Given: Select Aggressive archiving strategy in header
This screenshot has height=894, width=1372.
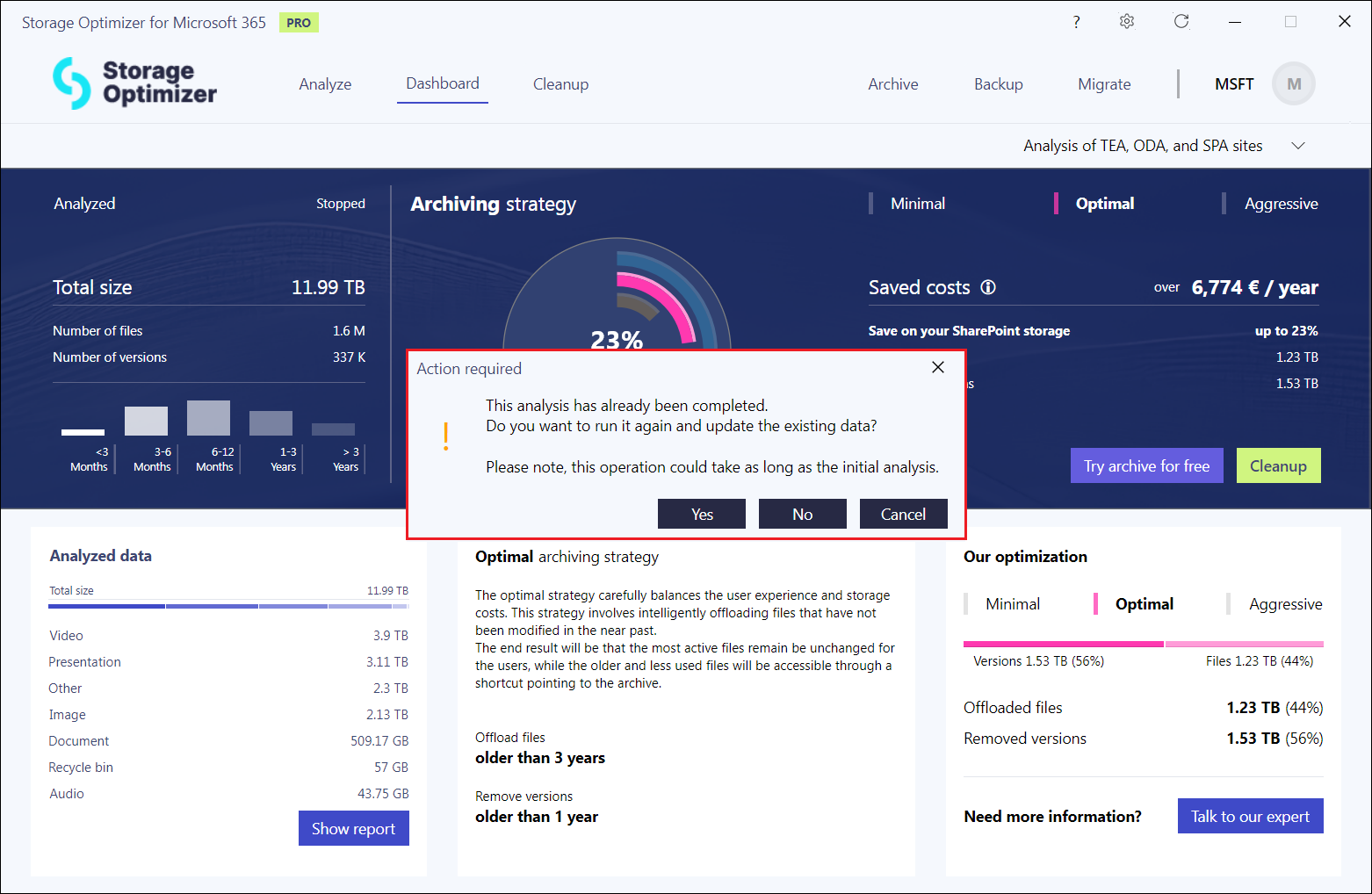Looking at the screenshot, I should (1281, 204).
